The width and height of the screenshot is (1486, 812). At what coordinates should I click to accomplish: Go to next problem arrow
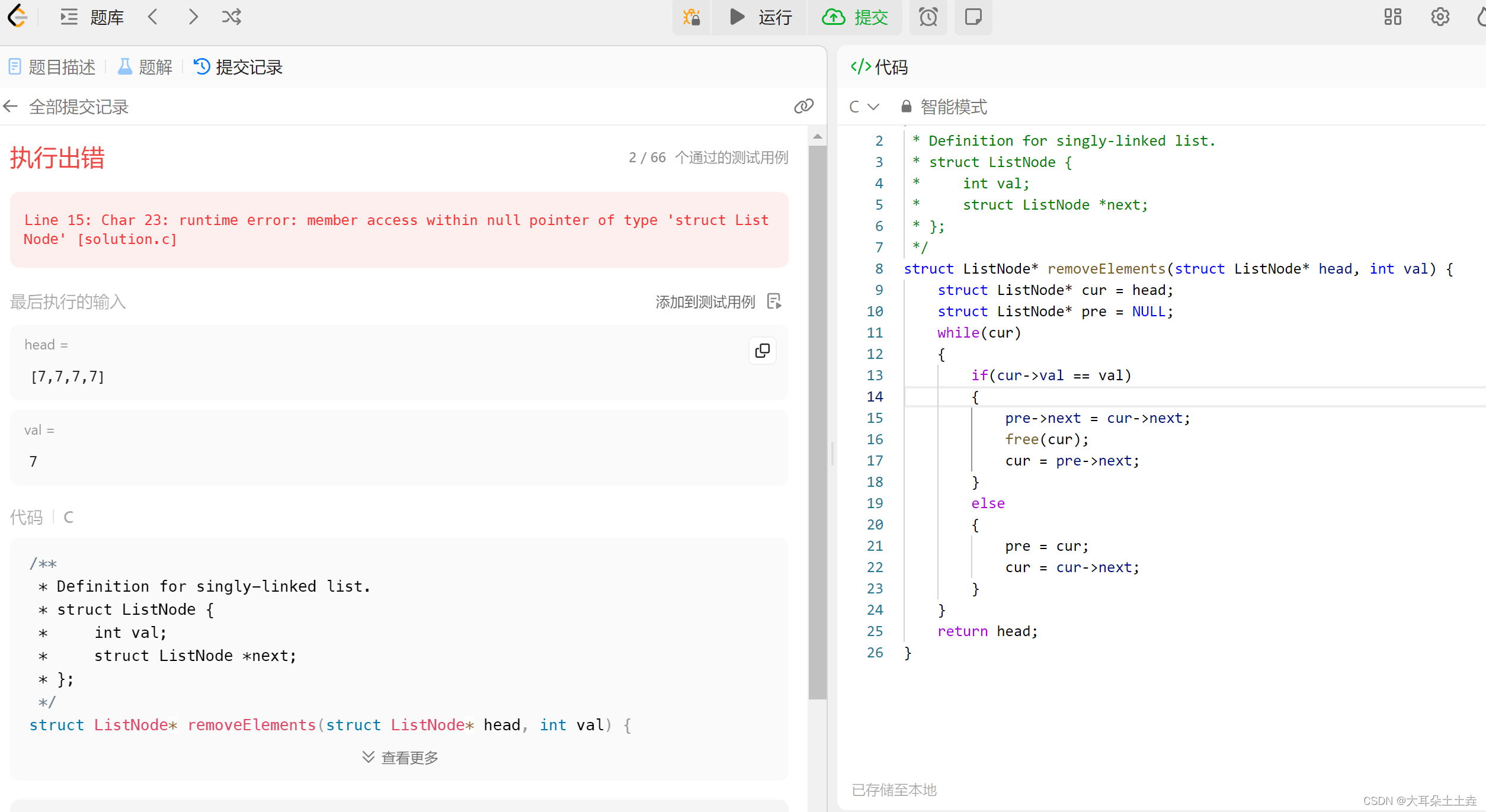click(x=193, y=17)
